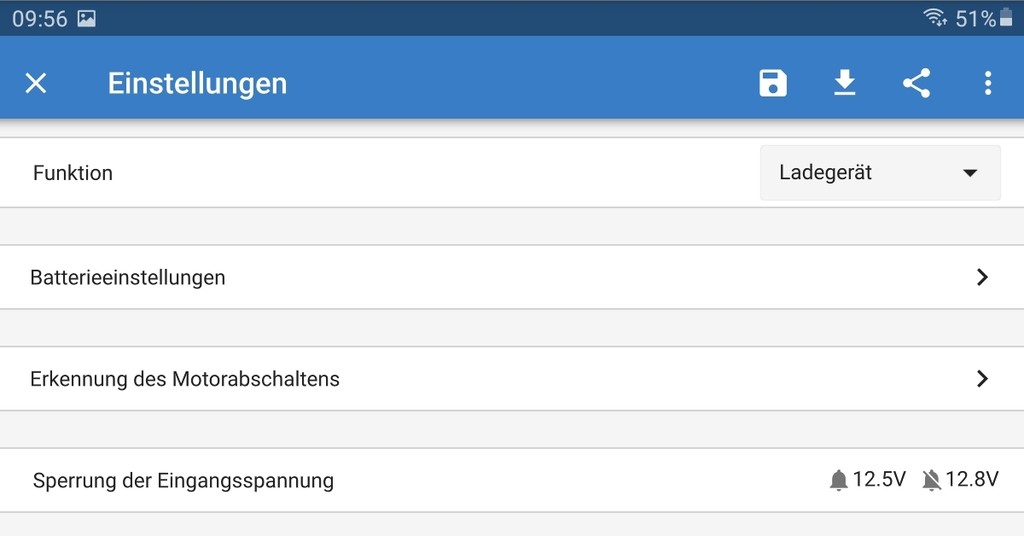Tap the battery 51% indicator
Viewport: 1024px width, 536px height.
(x=984, y=18)
